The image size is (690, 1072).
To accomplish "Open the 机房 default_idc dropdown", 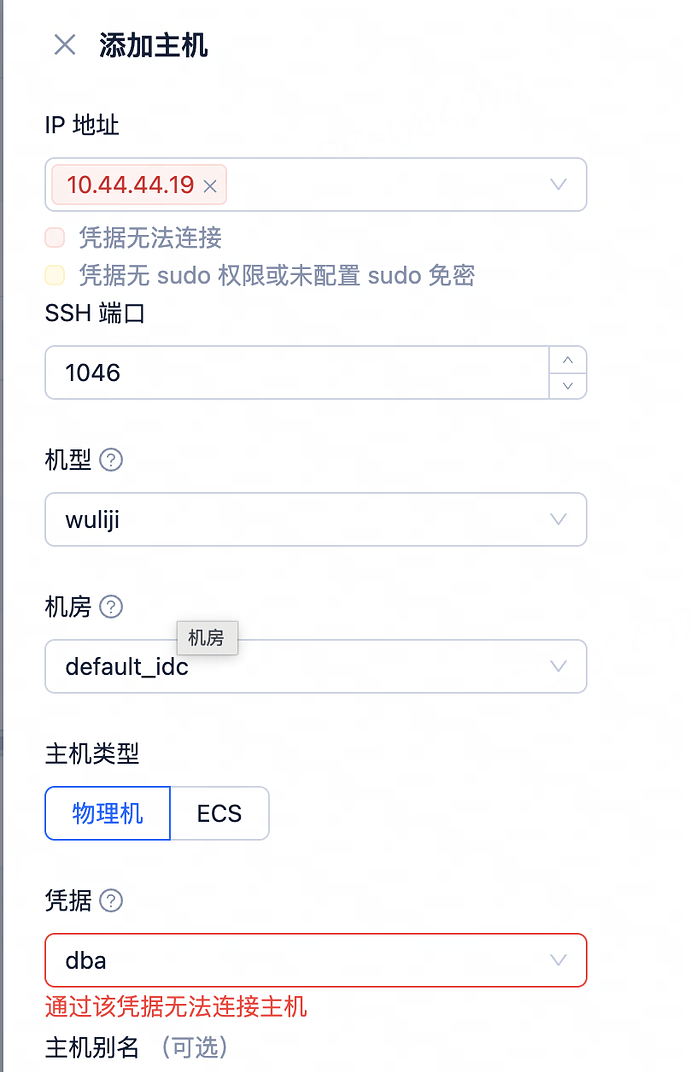I will [x=315, y=667].
